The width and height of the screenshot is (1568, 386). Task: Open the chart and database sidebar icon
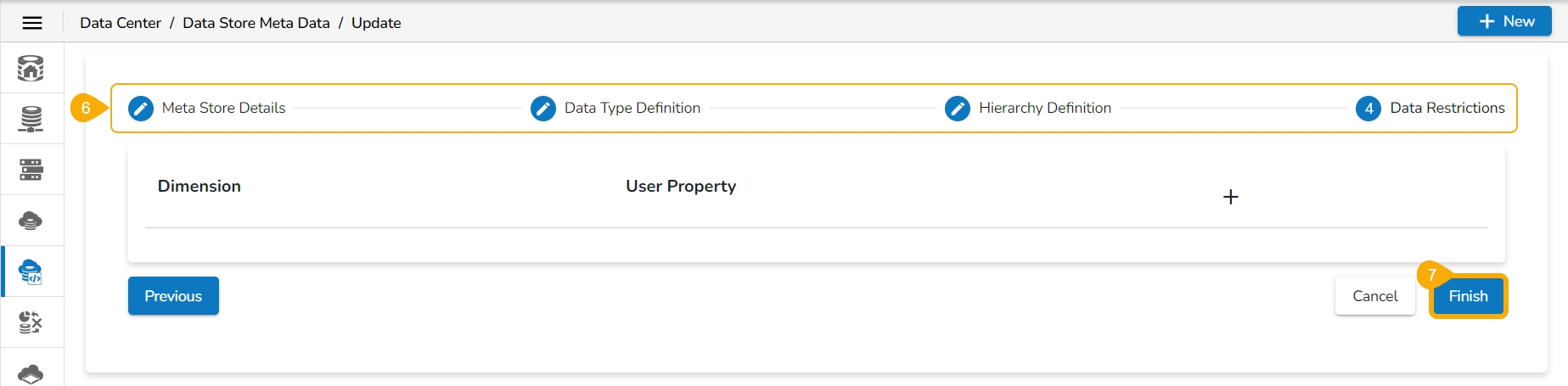tap(31, 322)
